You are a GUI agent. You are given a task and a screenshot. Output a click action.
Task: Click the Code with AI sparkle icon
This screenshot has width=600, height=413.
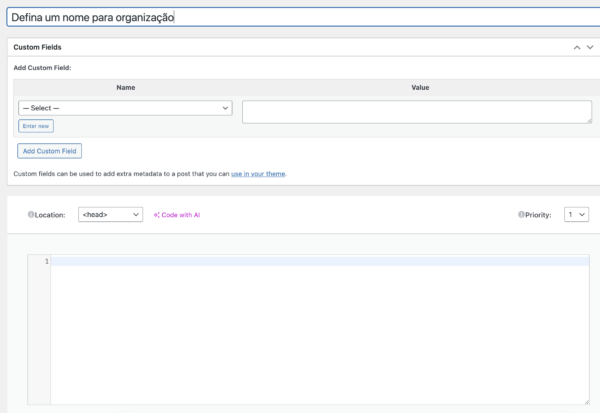click(x=157, y=214)
